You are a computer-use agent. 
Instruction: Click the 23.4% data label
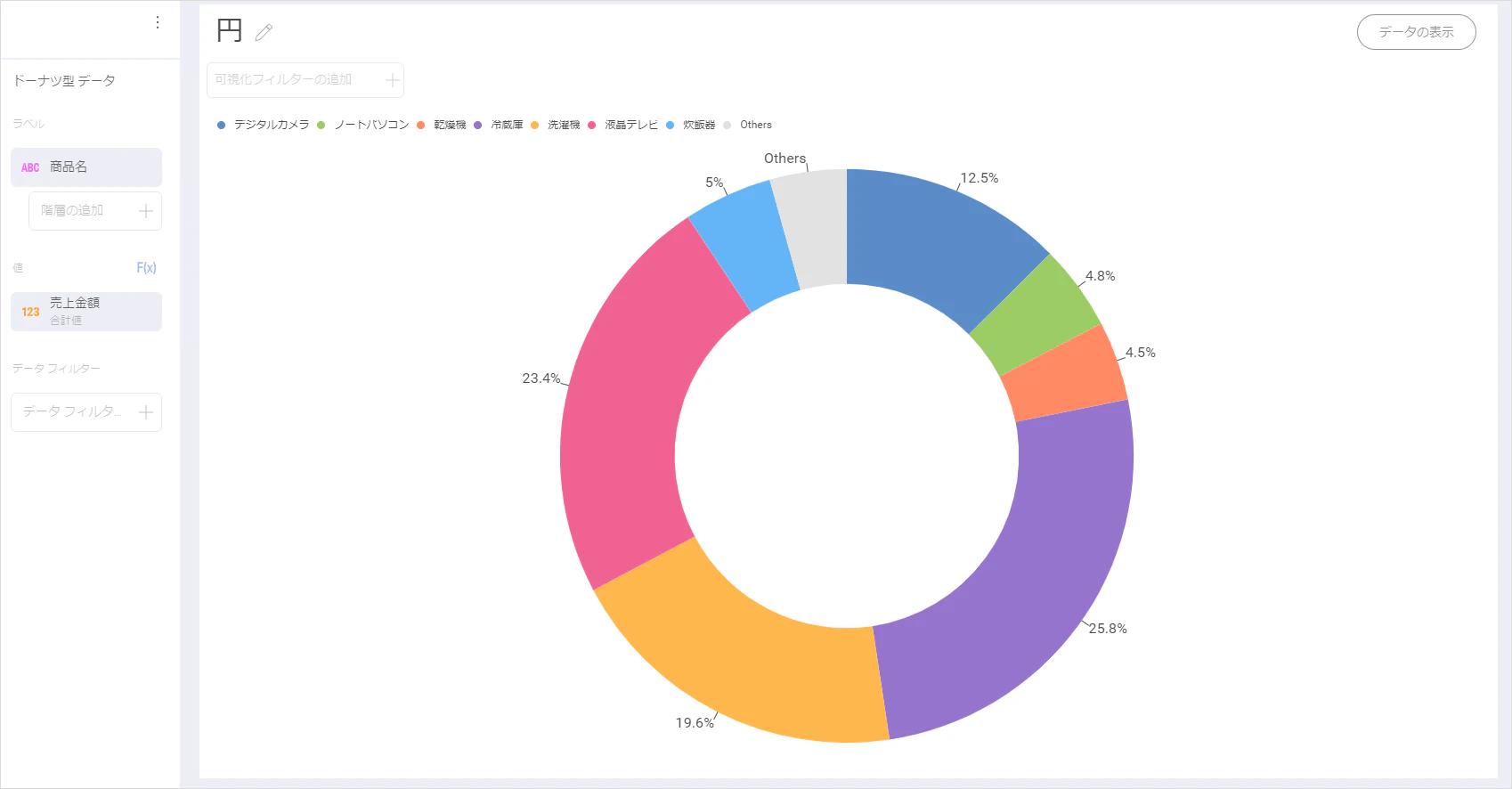tap(541, 378)
